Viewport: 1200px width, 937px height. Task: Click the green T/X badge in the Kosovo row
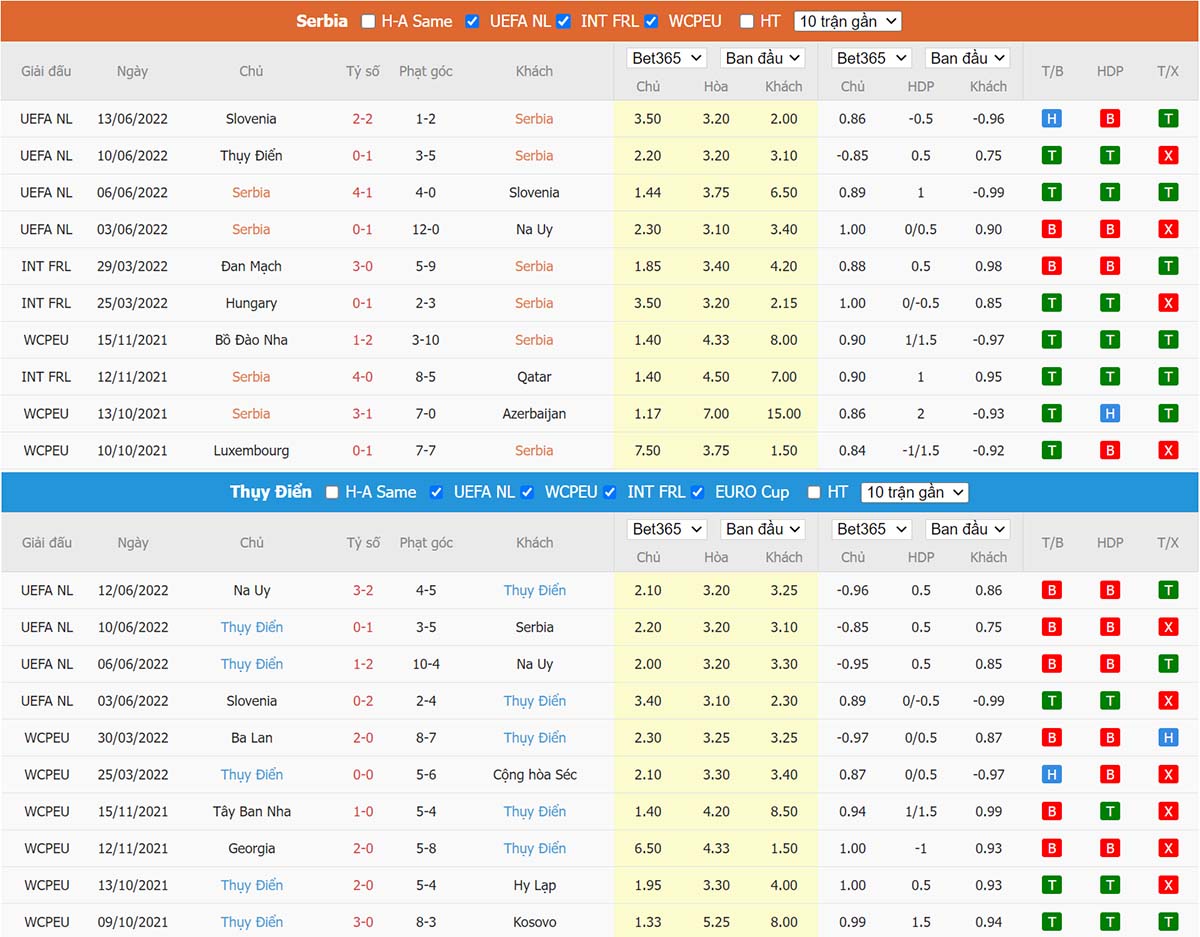pyautogui.click(x=1168, y=922)
